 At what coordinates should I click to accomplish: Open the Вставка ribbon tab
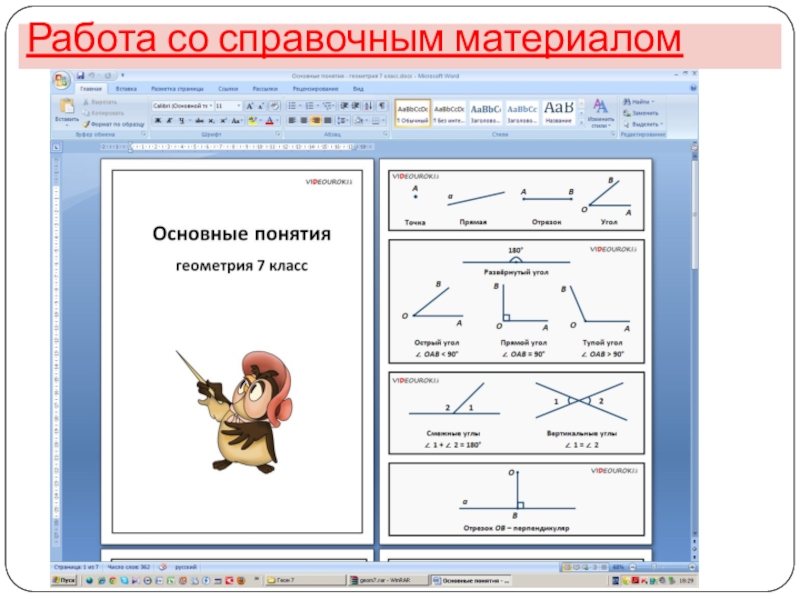coord(126,89)
